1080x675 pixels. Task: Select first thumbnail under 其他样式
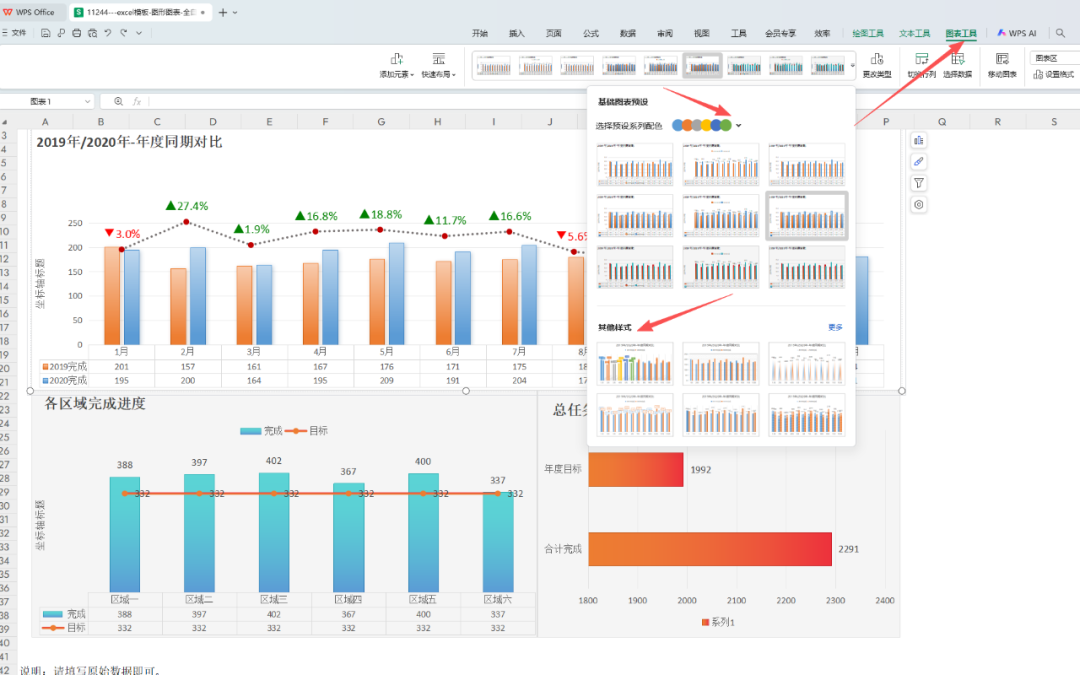(633, 364)
